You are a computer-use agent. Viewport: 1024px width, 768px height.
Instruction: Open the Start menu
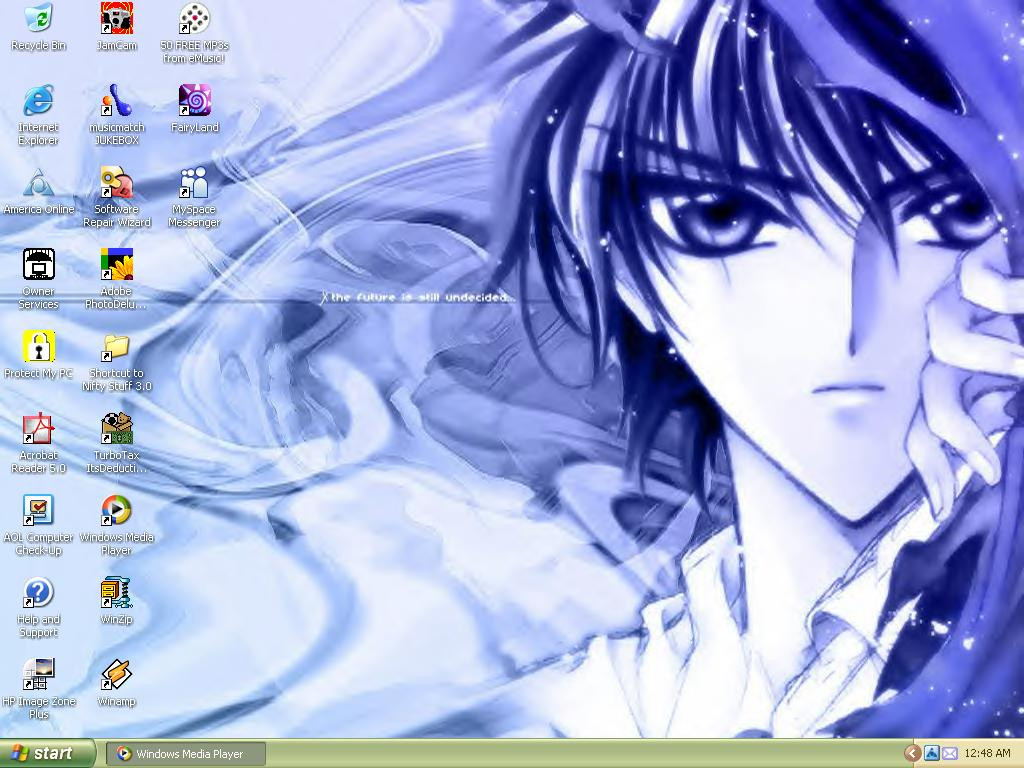coord(47,754)
